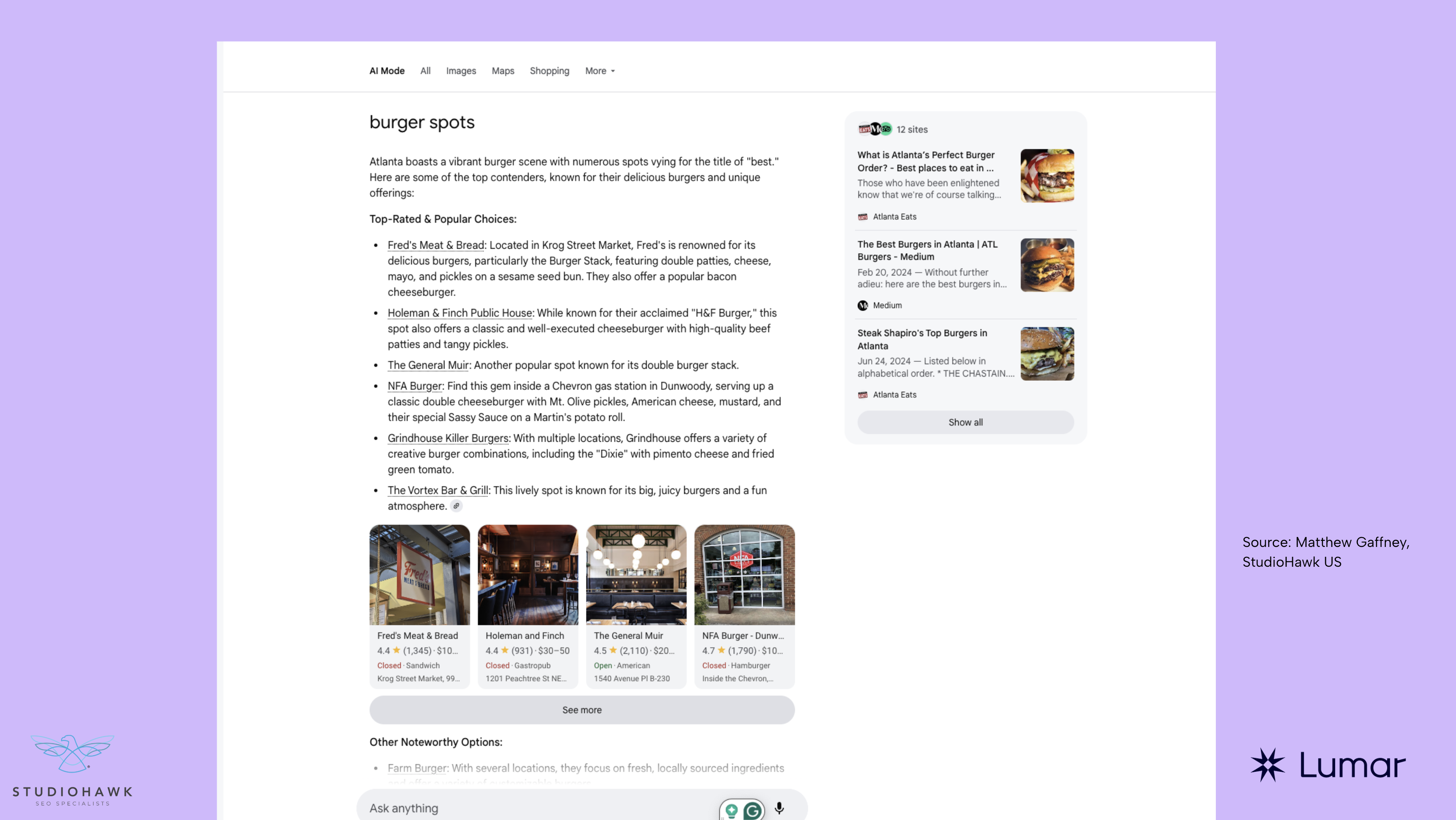Click the 'See more' button
This screenshot has height=820, width=1456.
(581, 710)
